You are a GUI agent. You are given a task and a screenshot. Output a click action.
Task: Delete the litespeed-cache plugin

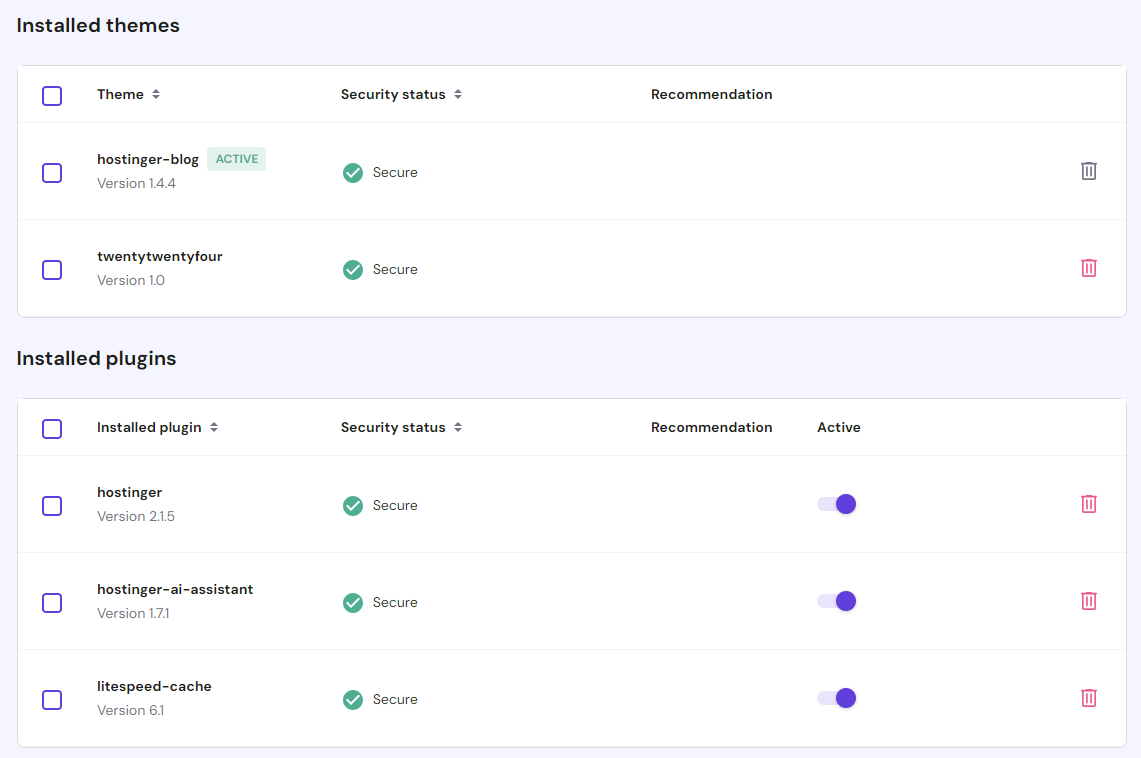tap(1089, 698)
